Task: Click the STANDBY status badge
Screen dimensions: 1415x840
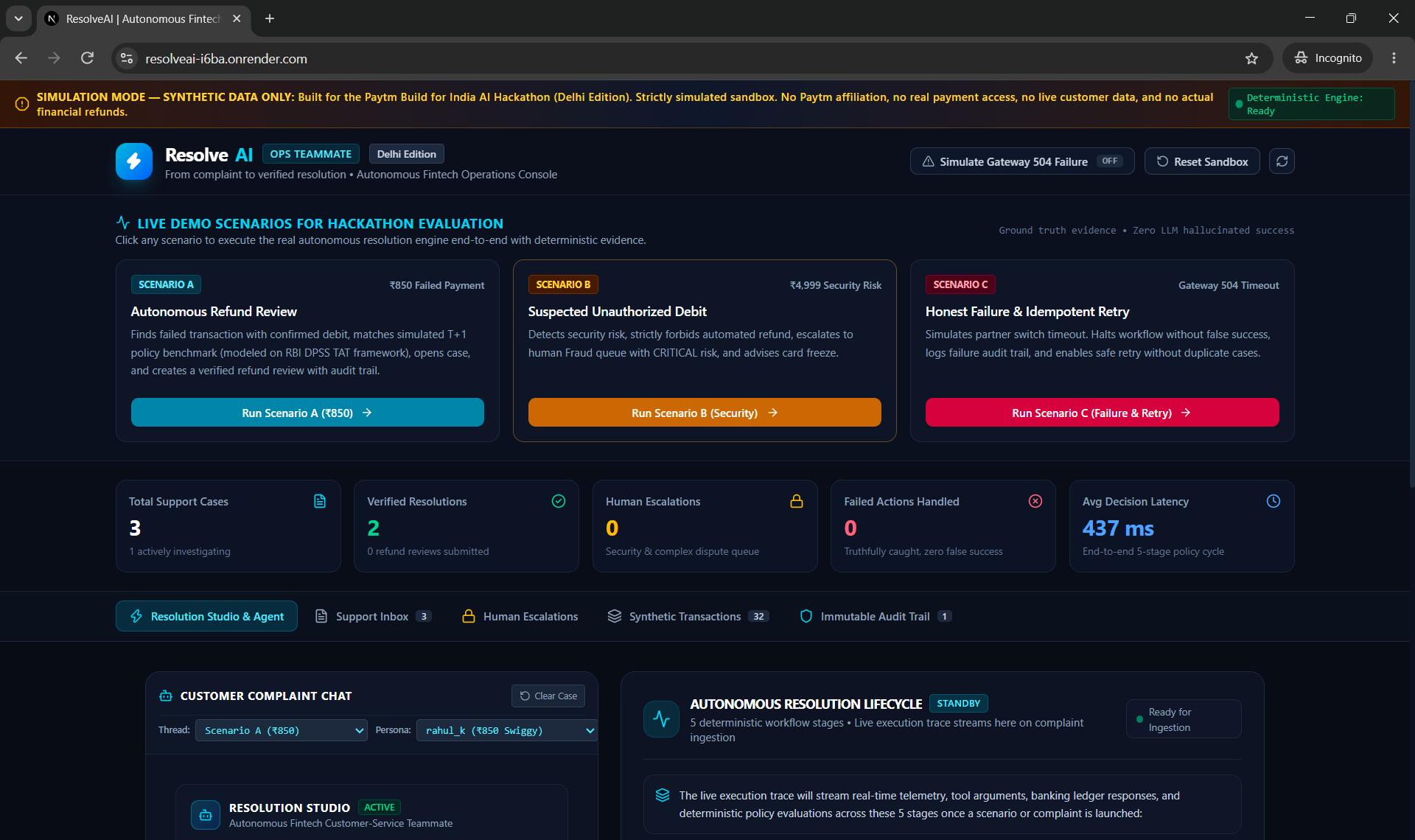Action: tap(959, 703)
